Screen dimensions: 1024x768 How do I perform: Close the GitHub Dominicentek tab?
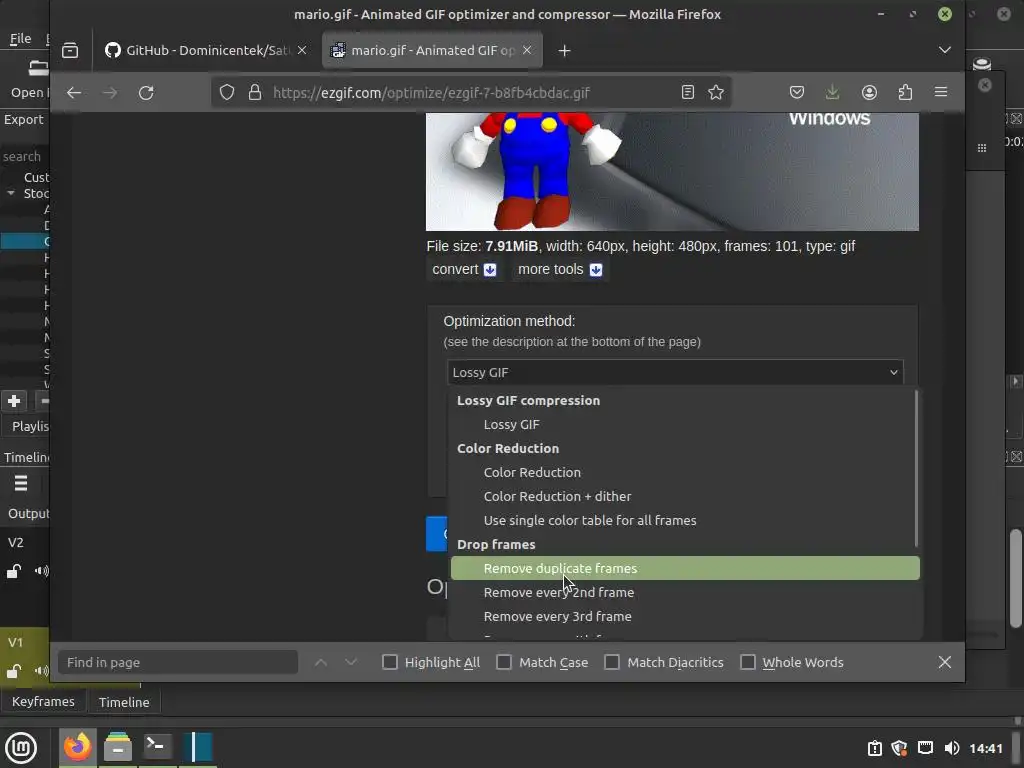click(x=302, y=50)
